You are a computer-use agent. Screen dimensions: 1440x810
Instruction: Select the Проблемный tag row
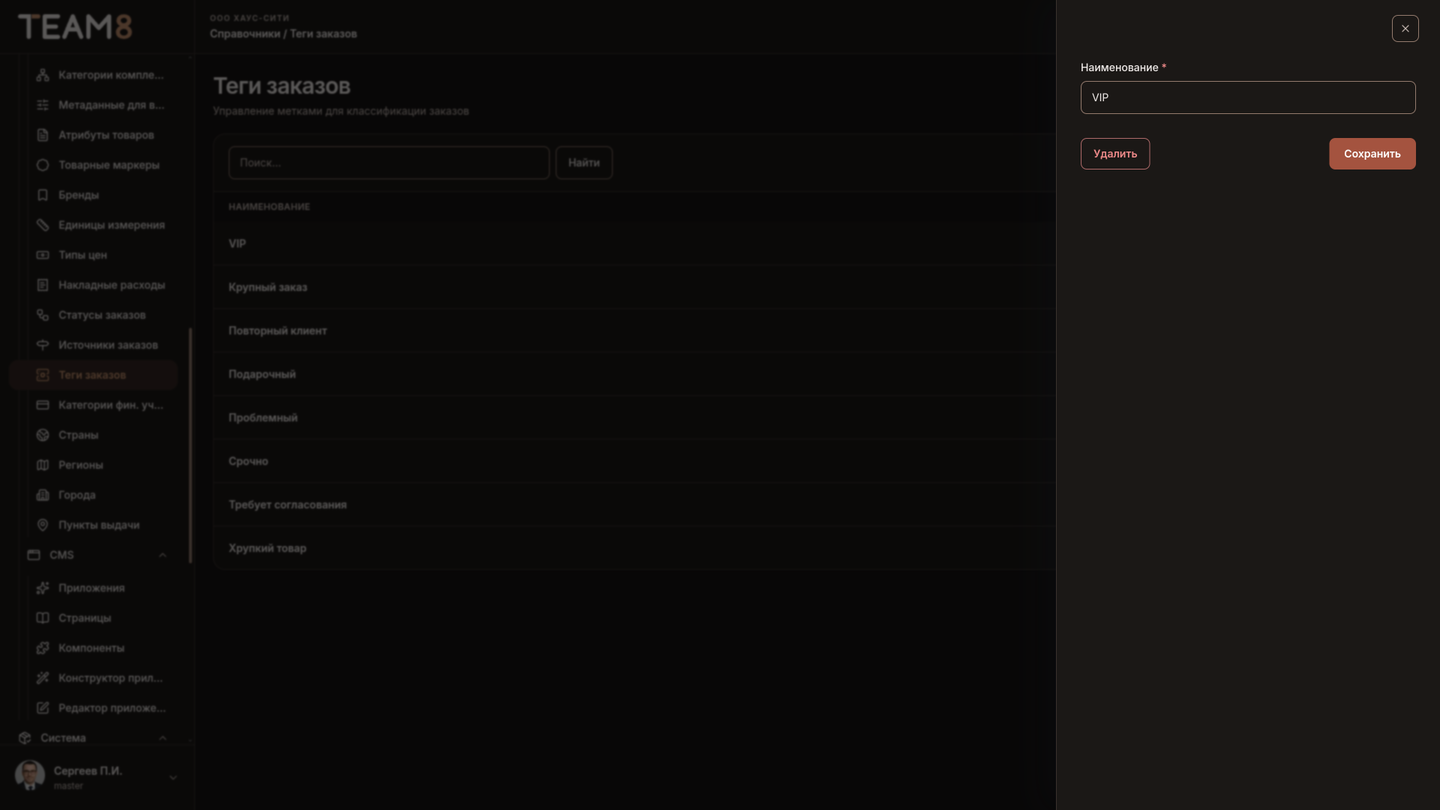634,418
